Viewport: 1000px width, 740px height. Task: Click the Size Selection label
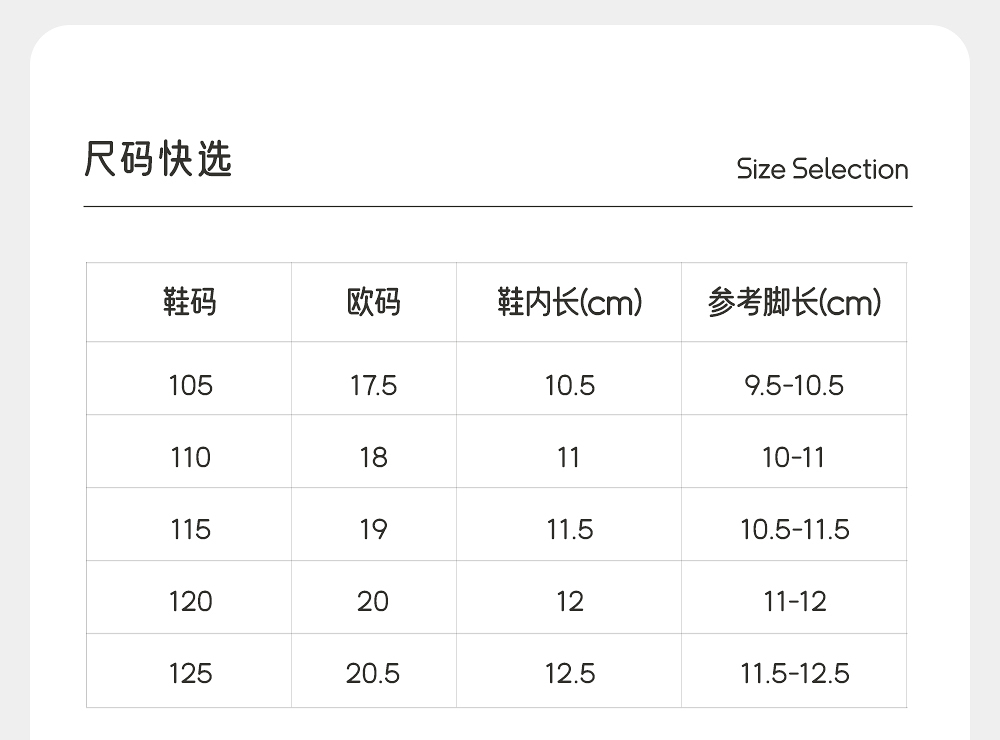tap(822, 169)
